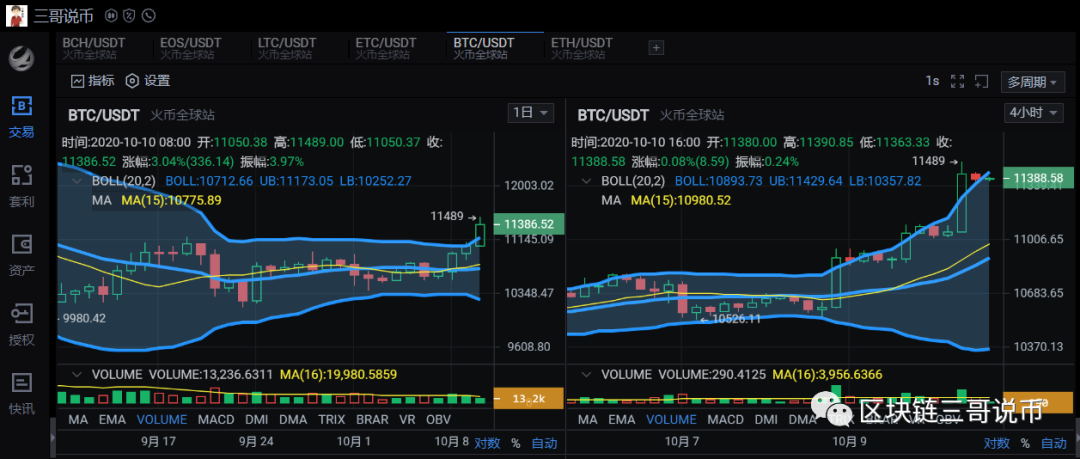1080x459 pixels.
Task: Click the green 11388.58 price tag
Action: point(1039,178)
